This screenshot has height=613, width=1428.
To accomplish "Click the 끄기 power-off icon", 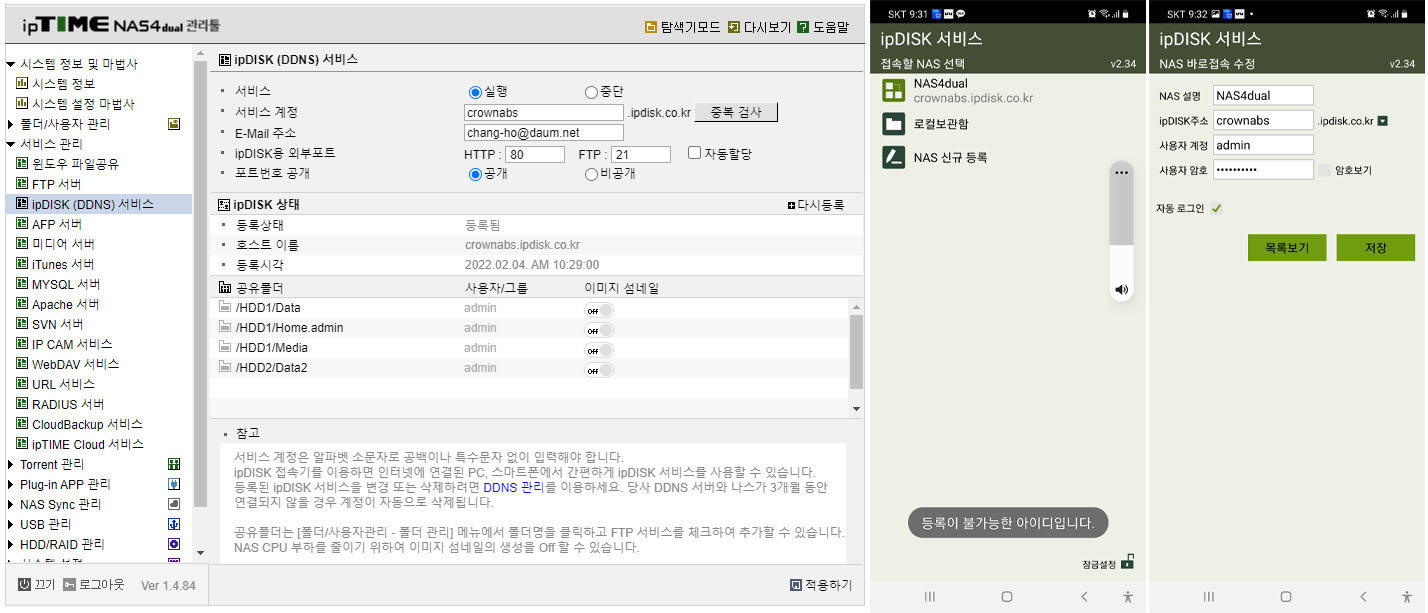I will [24, 584].
